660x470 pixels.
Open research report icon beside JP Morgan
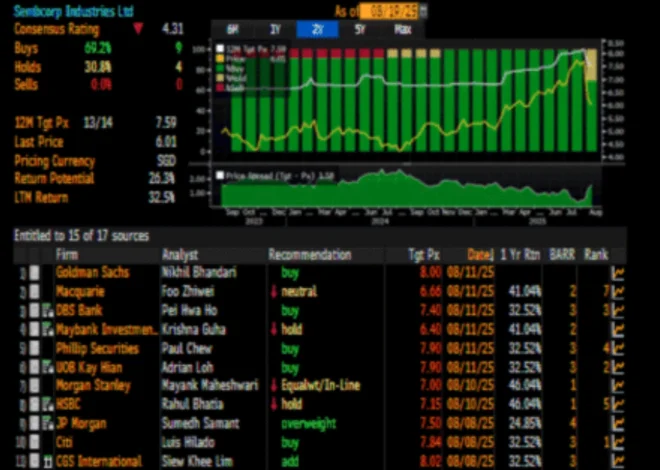pos(48,424)
